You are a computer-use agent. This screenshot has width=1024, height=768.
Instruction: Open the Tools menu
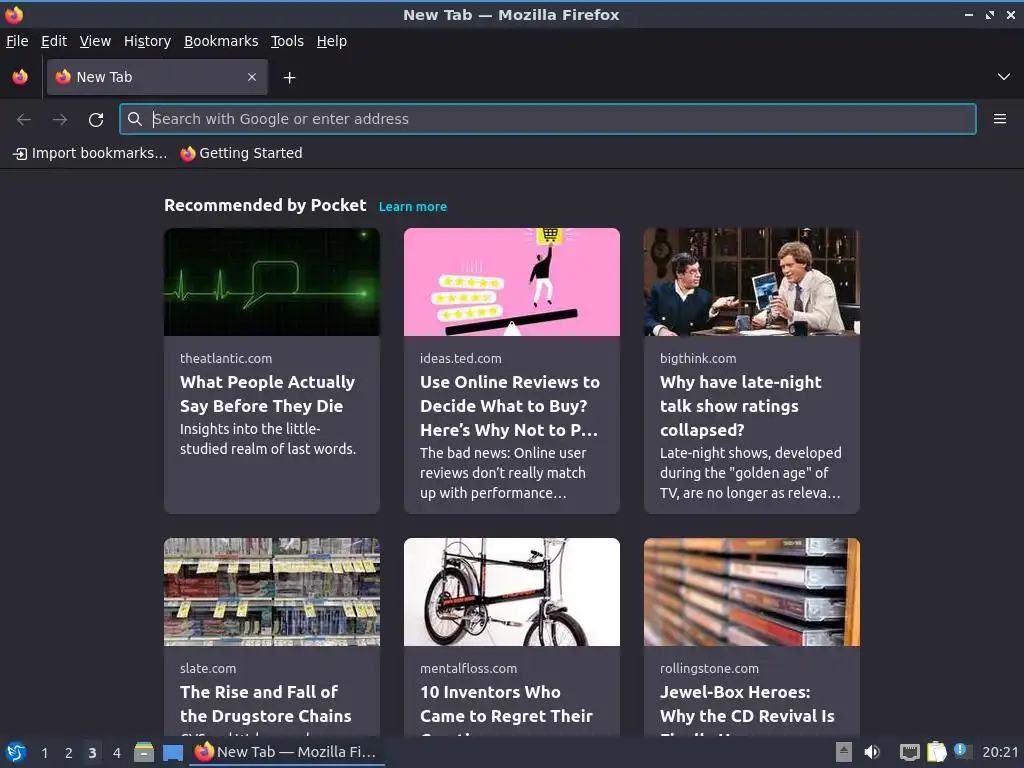(x=287, y=41)
